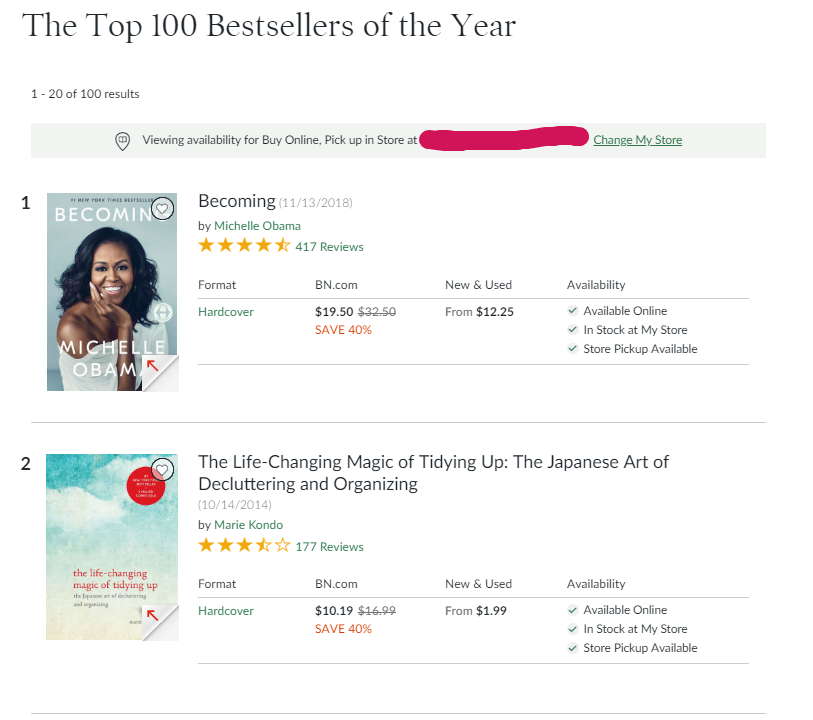
Task: Open Becoming book title
Action: (x=237, y=201)
